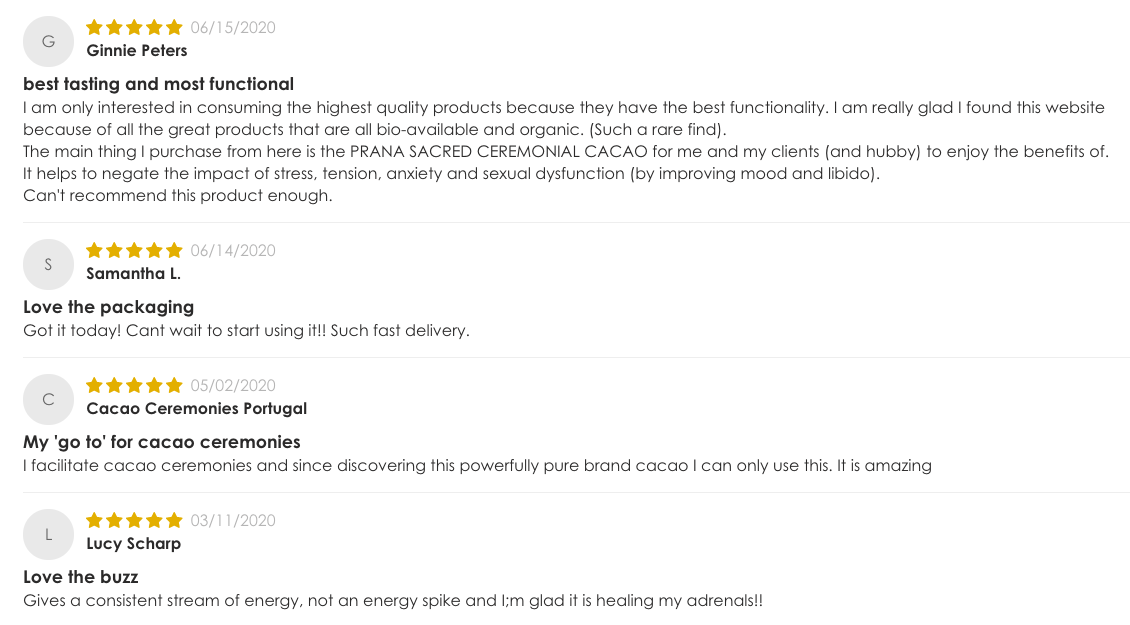Viewport: 1130px width, 625px height.
Task: Click Lucy Scharp's avatar circle with L
Action: (48, 534)
